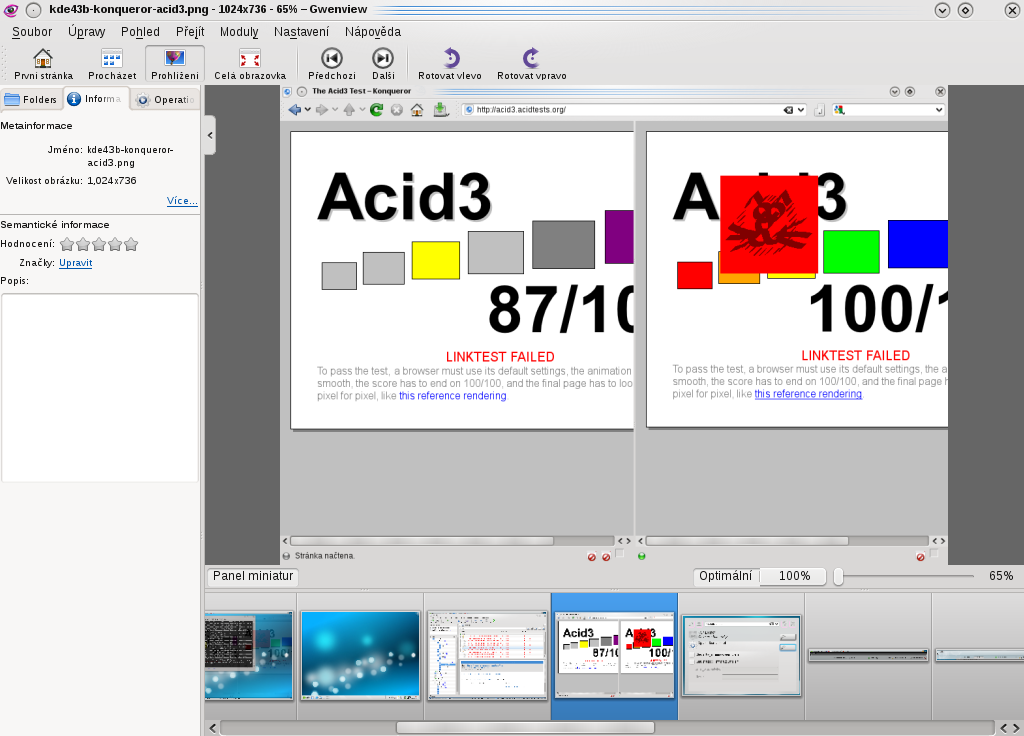Open the Soubor menu

click(x=32, y=32)
